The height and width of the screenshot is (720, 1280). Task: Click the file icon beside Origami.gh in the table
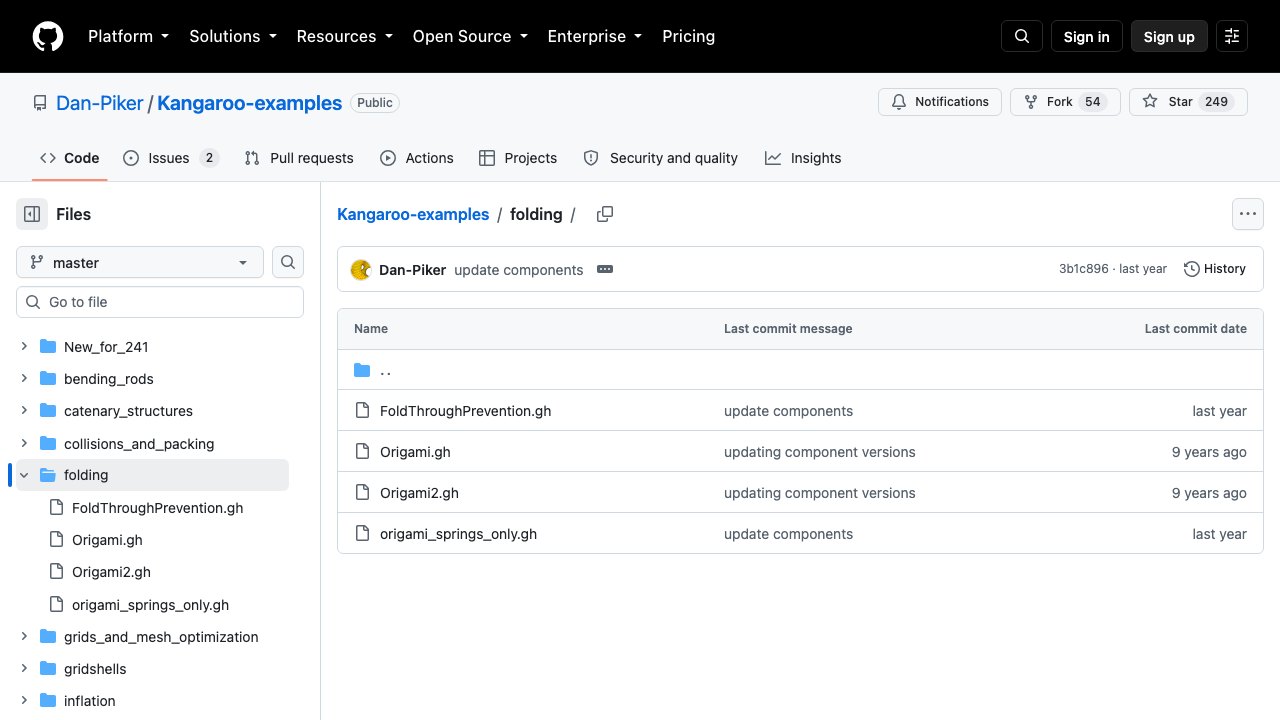(x=362, y=452)
